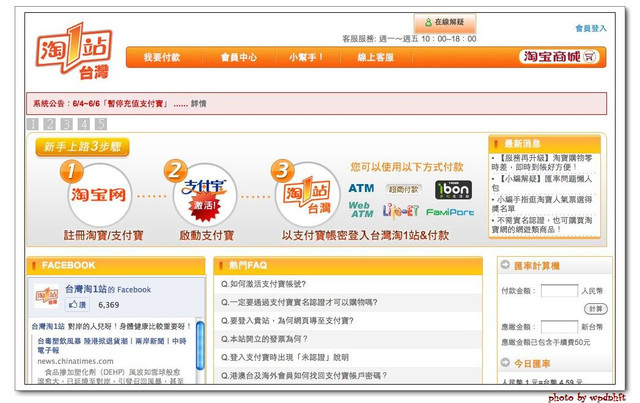Open the 詳情 link in system announcement

point(198,104)
